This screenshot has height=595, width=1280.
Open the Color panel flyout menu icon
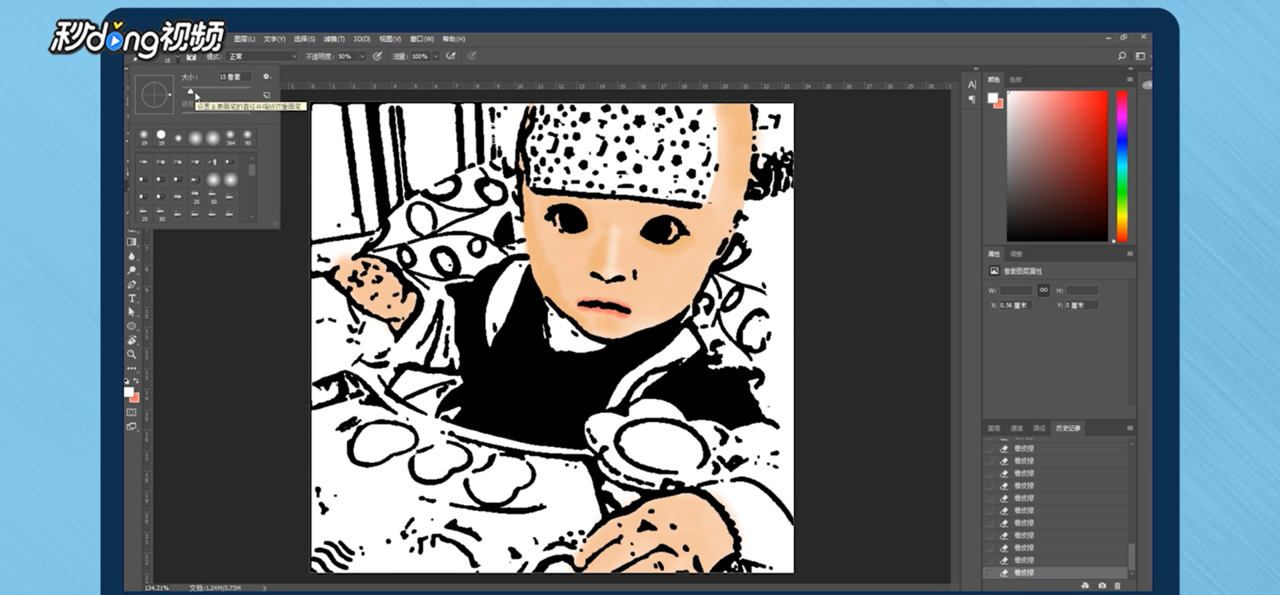pyautogui.click(x=1130, y=79)
